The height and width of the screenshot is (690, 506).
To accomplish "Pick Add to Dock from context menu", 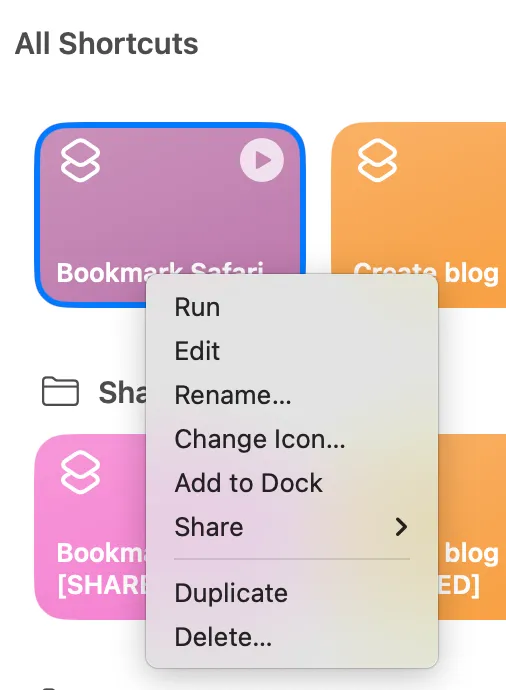I will tap(292, 483).
